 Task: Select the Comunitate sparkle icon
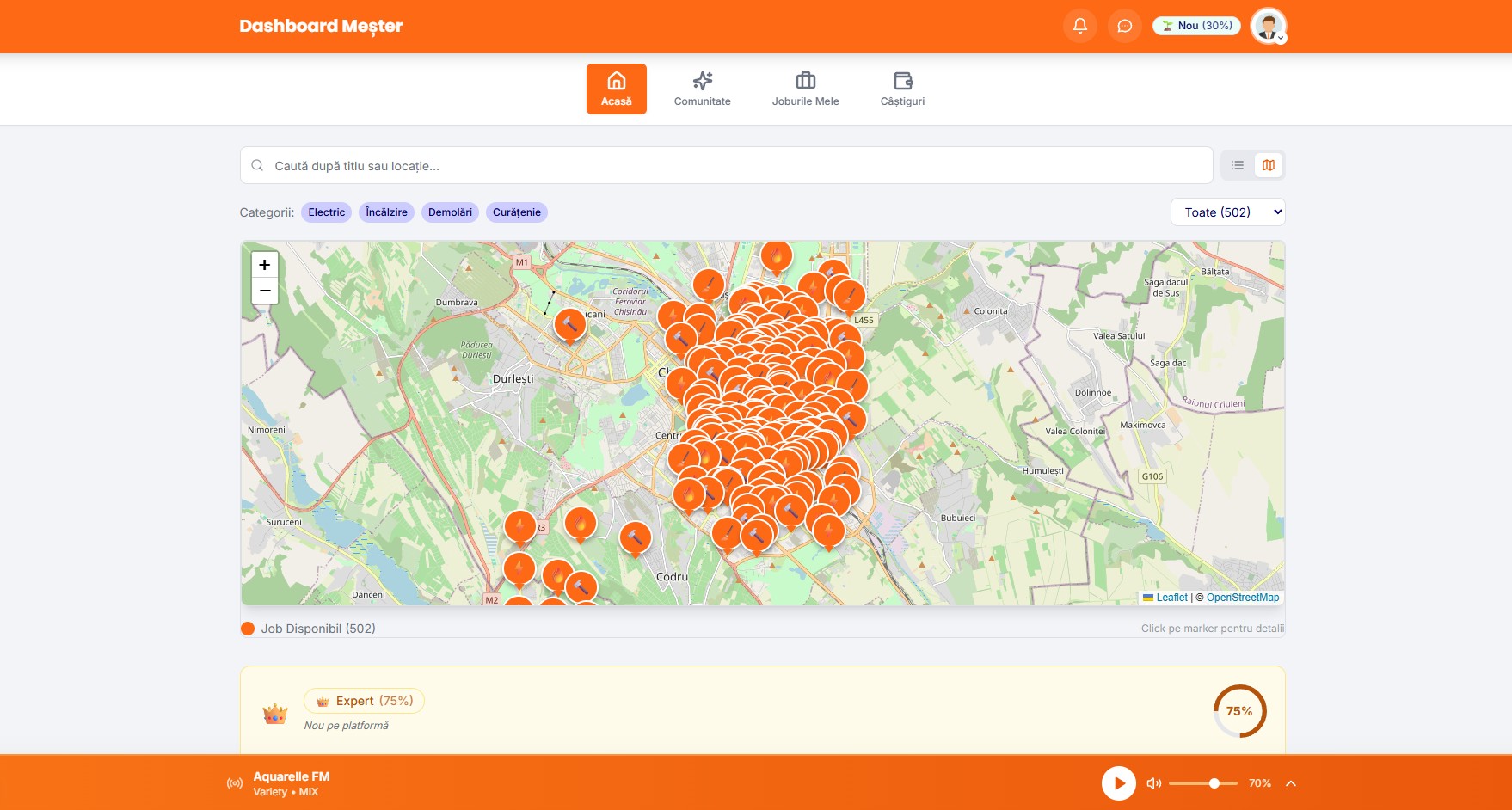[703, 80]
